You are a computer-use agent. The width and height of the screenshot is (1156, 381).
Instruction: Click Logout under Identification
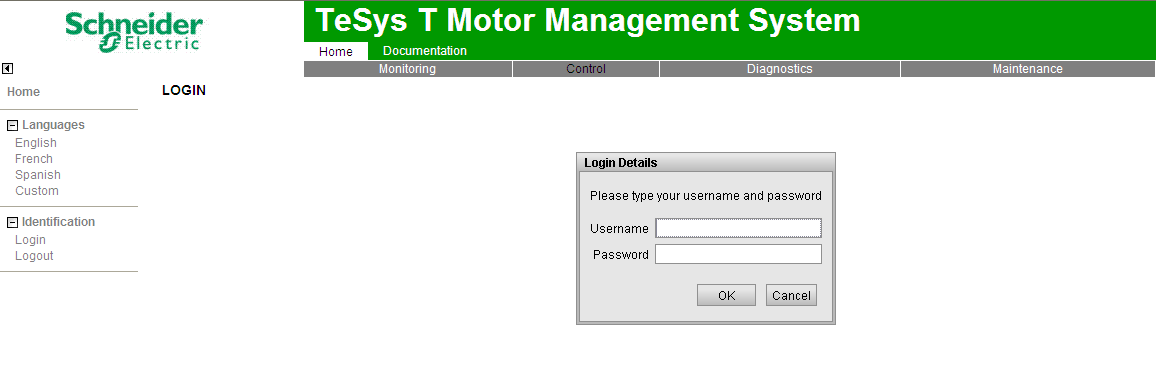click(x=34, y=256)
